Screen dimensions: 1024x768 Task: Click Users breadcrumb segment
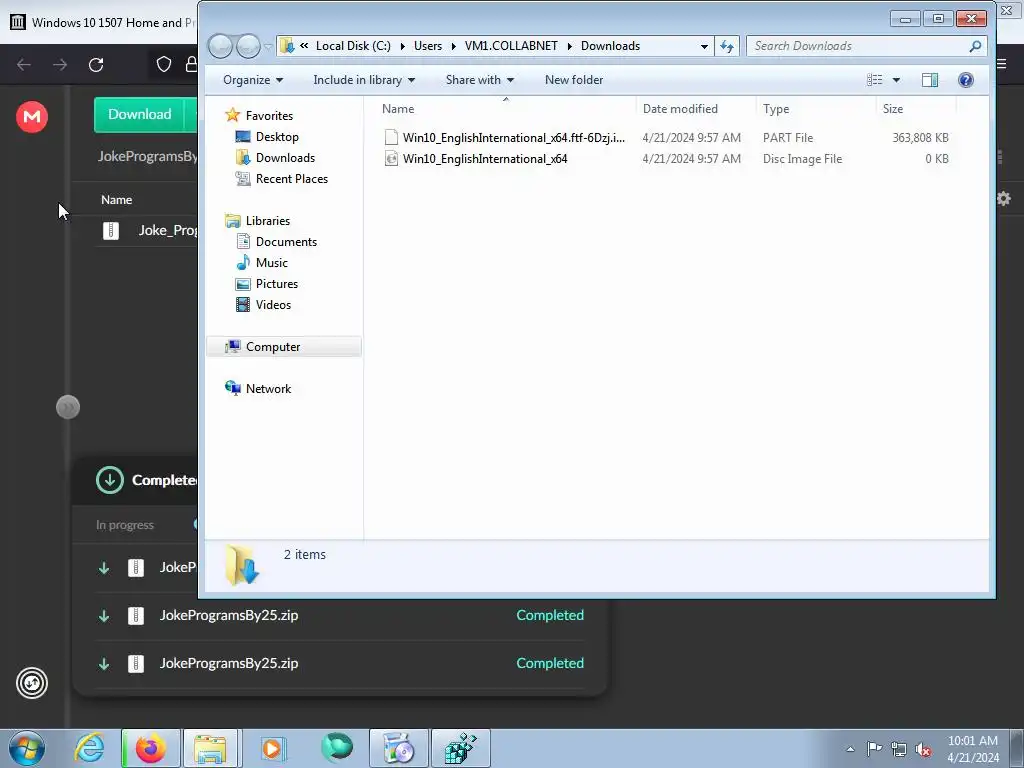(x=428, y=46)
